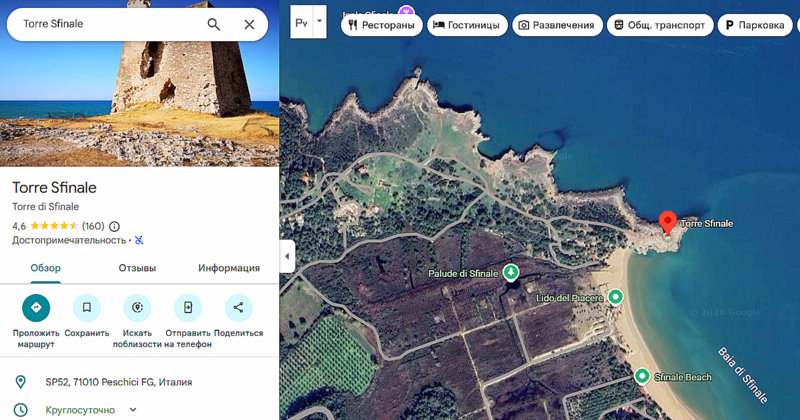Click the red Torre Sfinale map pin
800x420 pixels.
click(x=668, y=223)
